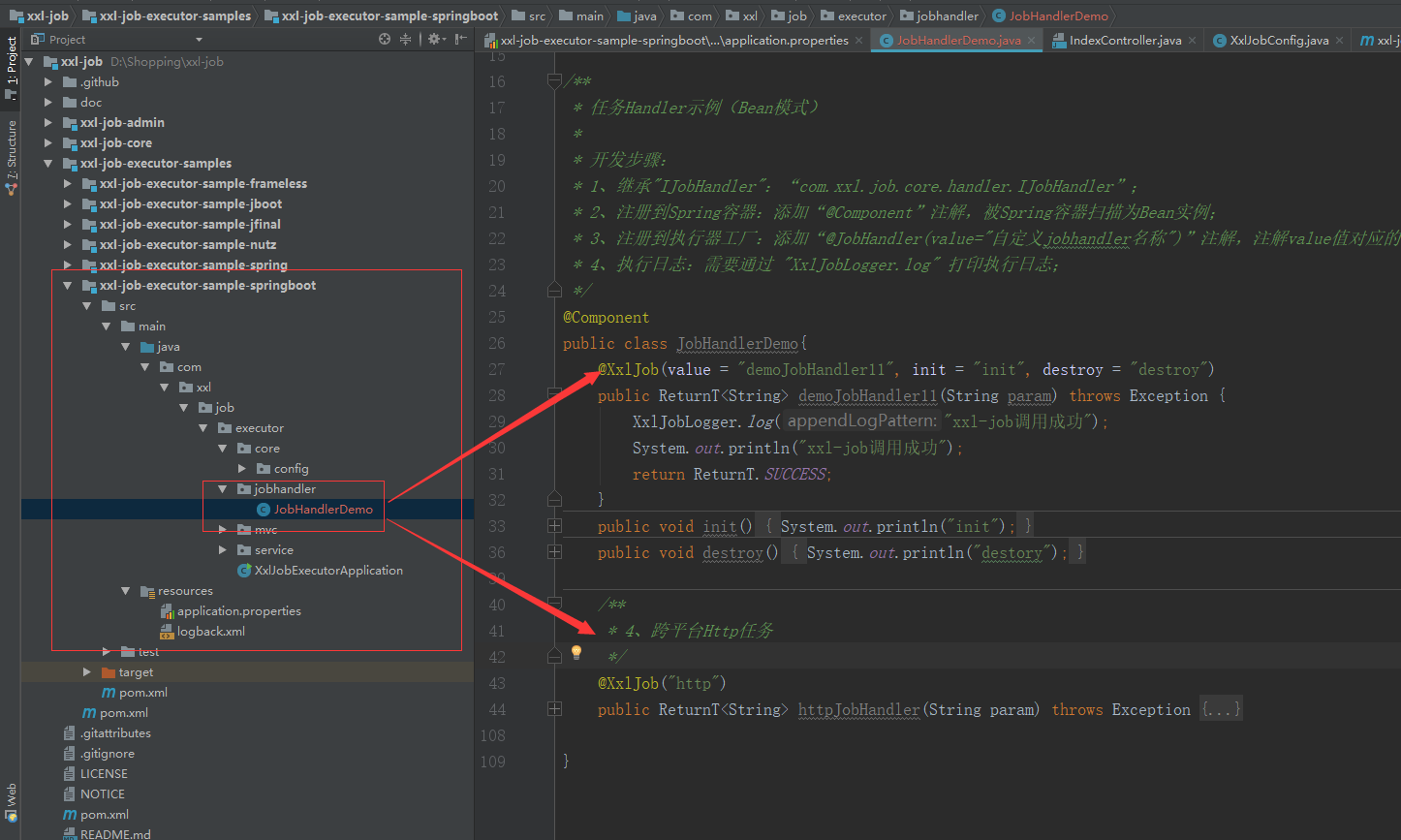The image size is (1401, 840).
Task: Close the IndexController.java editor tab
Action: tap(1192, 41)
